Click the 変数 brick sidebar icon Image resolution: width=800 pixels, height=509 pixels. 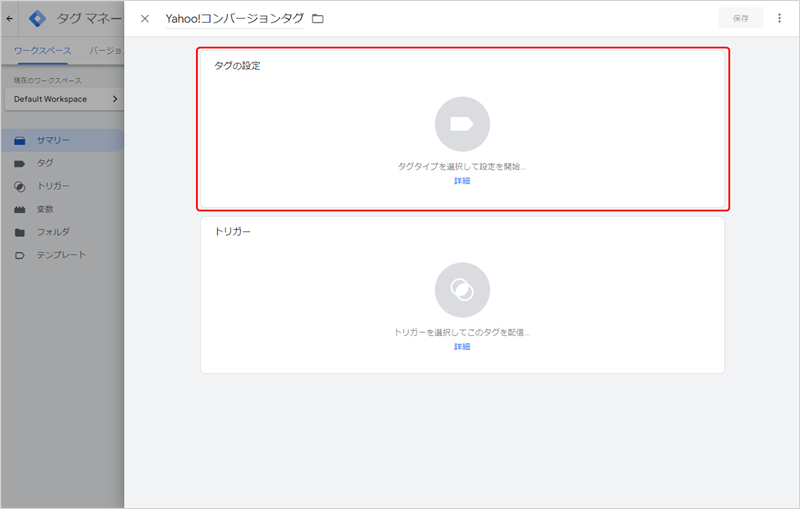tap(20, 210)
